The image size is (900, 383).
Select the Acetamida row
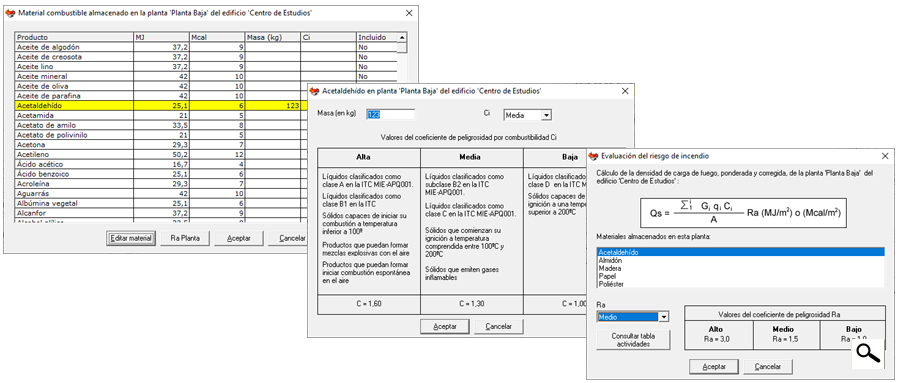pyautogui.click(x=161, y=115)
